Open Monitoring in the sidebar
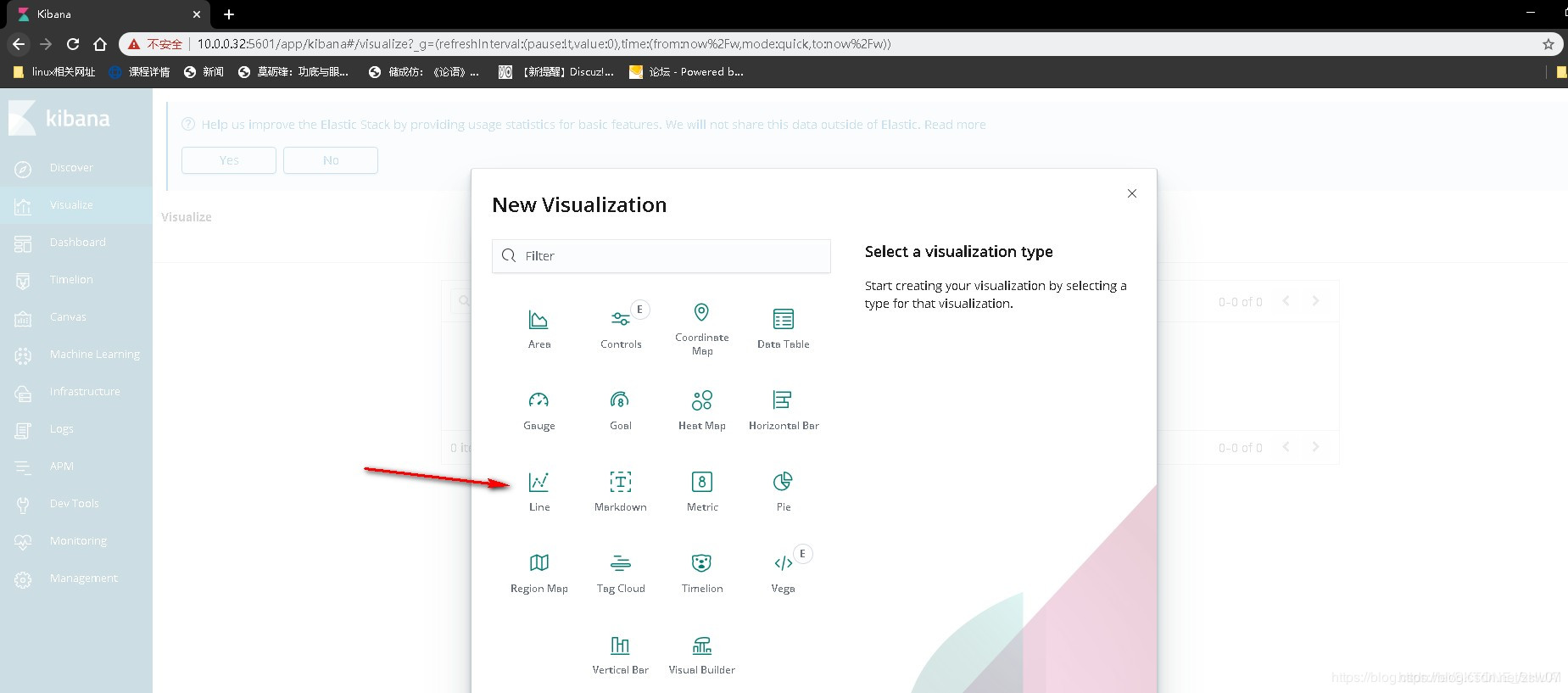 pyautogui.click(x=76, y=541)
